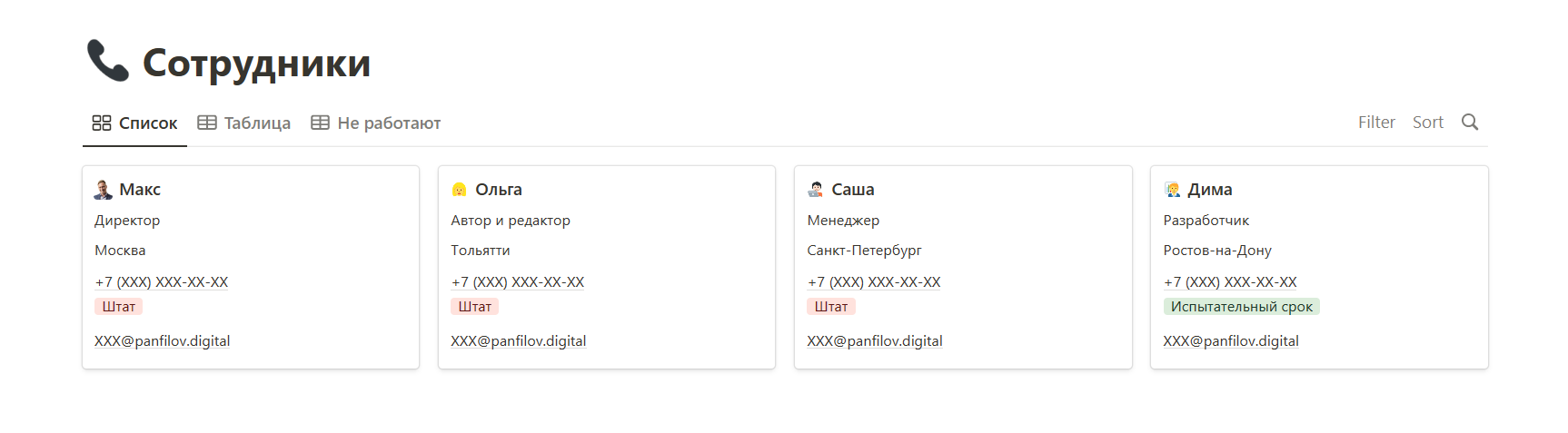Open Саша's card by name

[x=853, y=189]
